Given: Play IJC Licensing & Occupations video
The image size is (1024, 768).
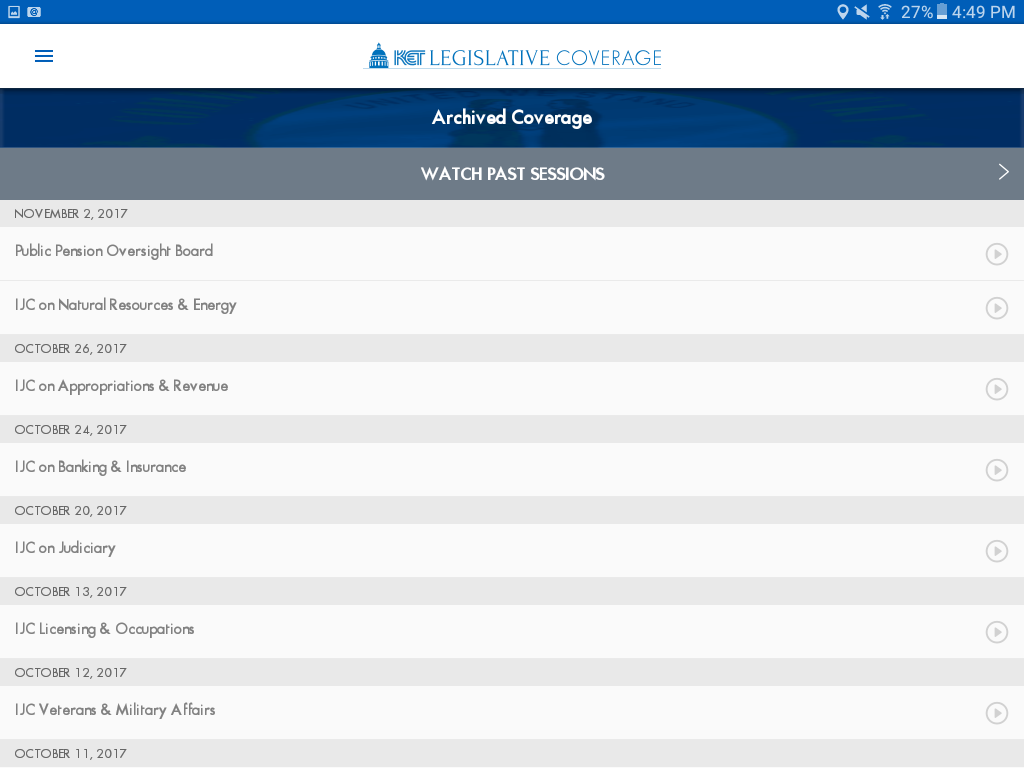Looking at the screenshot, I should (997, 632).
